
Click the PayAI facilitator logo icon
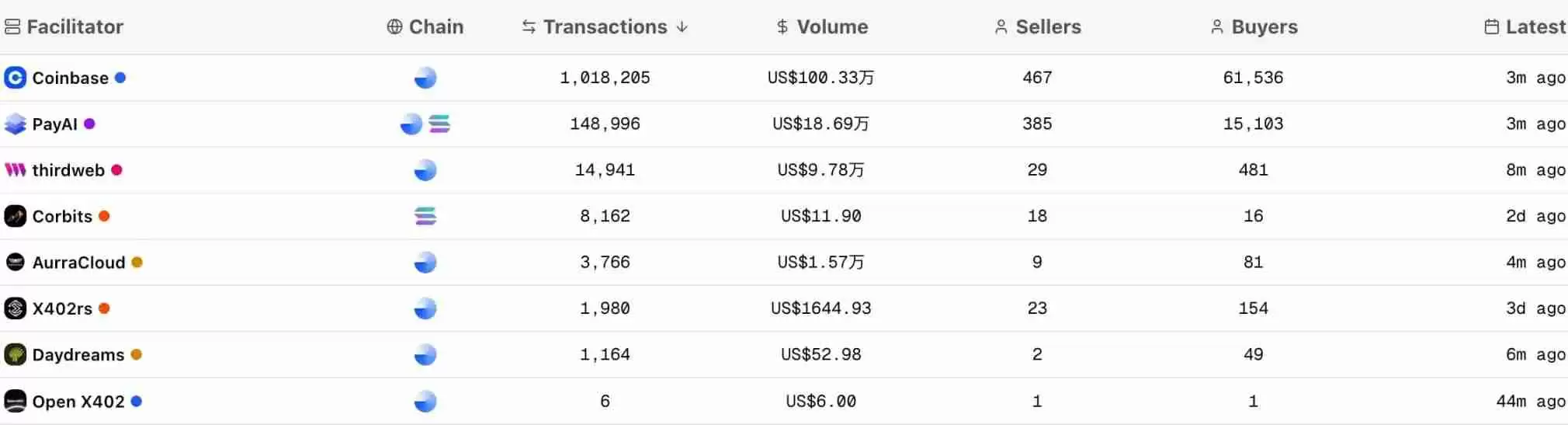[15, 124]
